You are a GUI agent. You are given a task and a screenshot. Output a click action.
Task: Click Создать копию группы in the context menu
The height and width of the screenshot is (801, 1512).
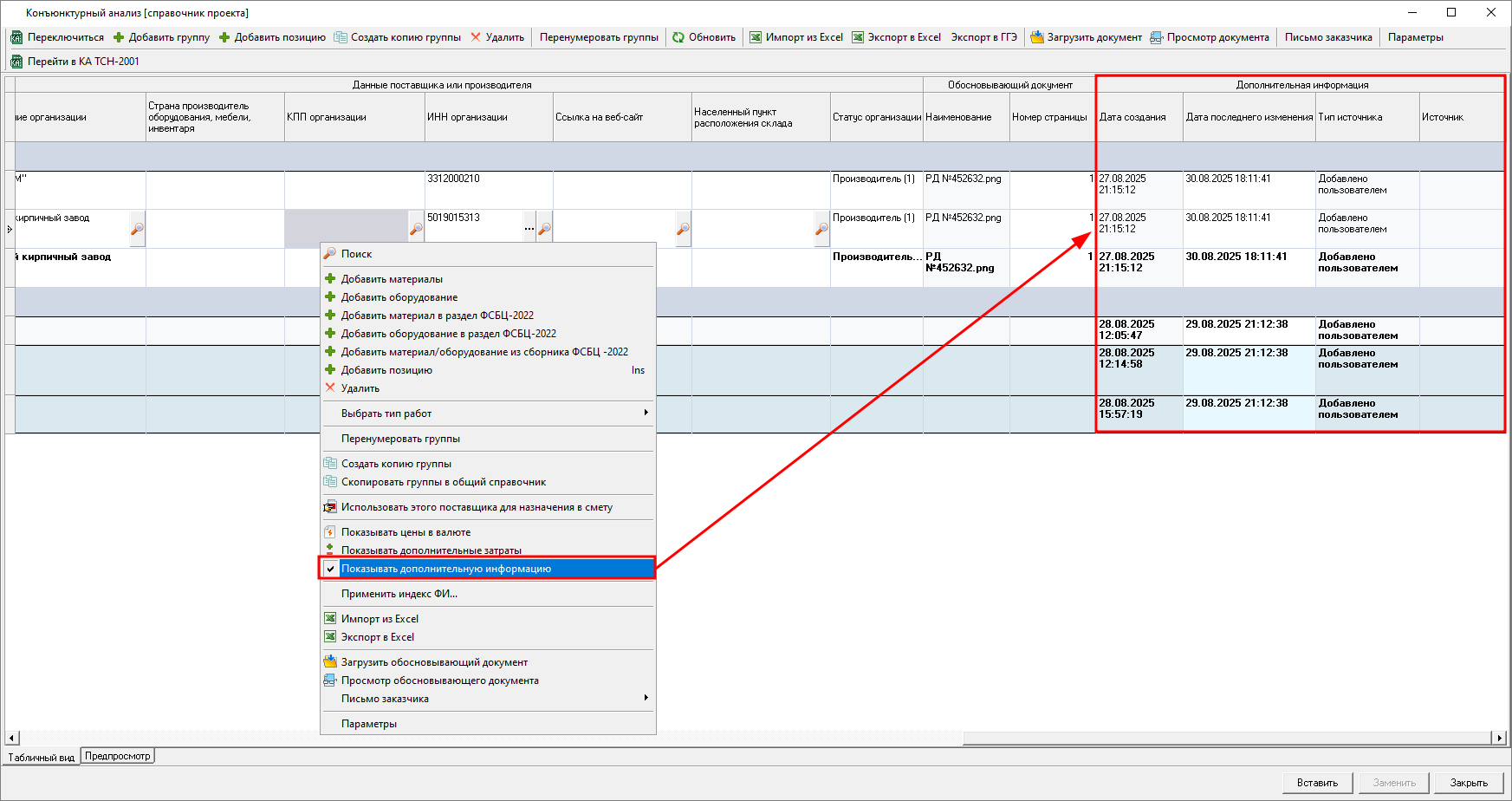click(x=488, y=464)
